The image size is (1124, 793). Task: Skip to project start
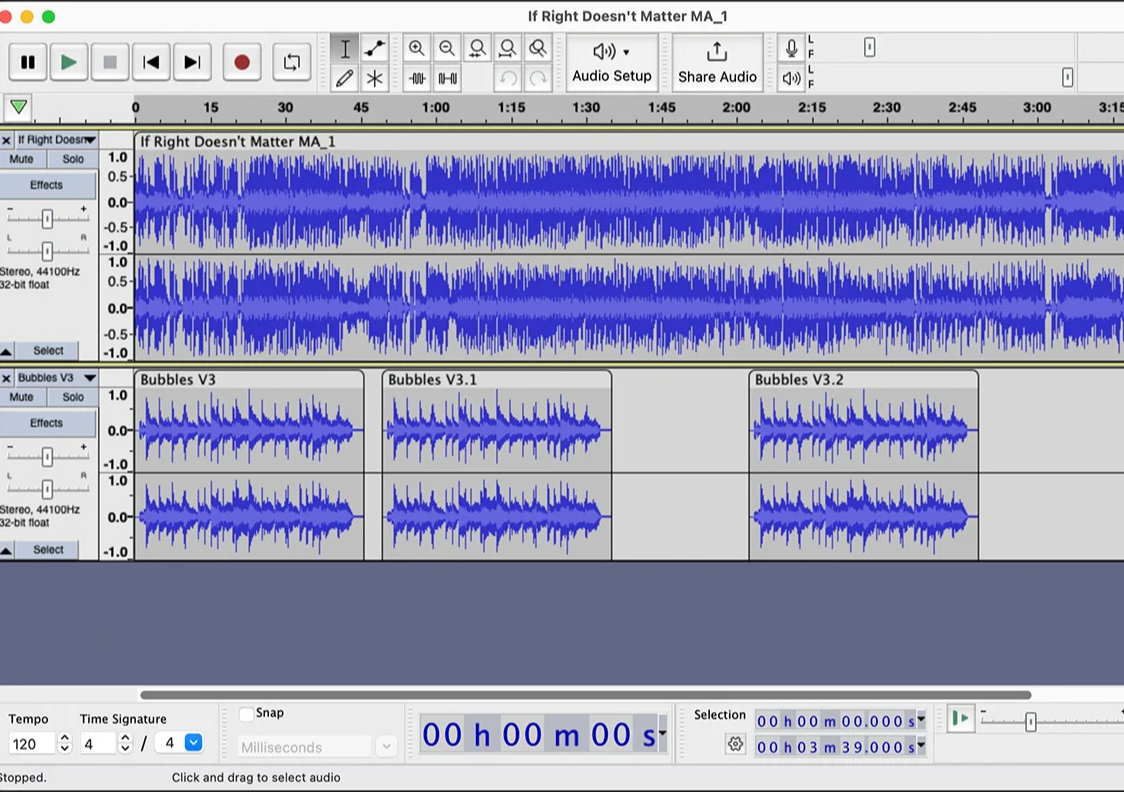(151, 62)
